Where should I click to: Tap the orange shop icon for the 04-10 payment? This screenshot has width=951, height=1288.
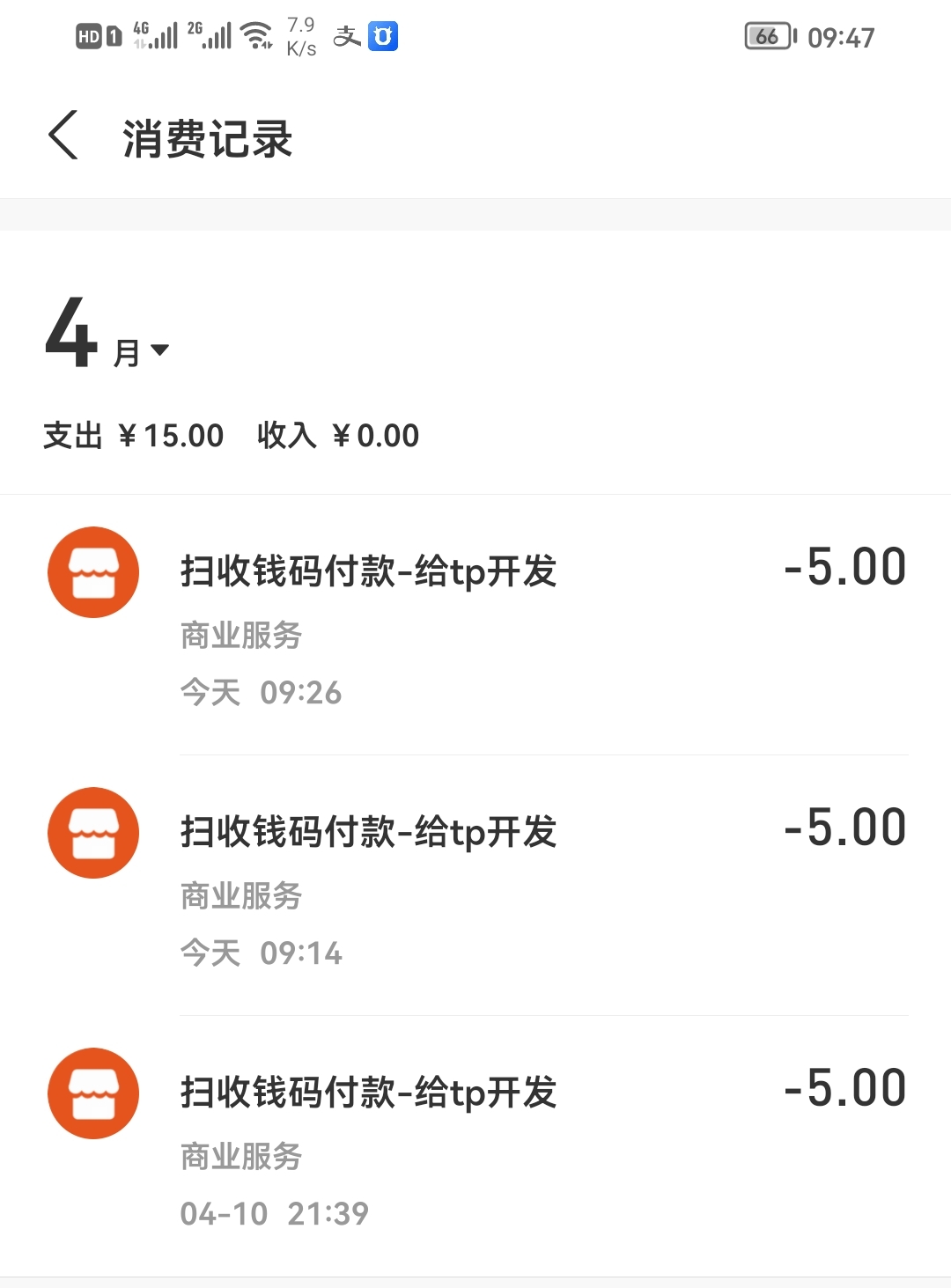[x=93, y=1093]
